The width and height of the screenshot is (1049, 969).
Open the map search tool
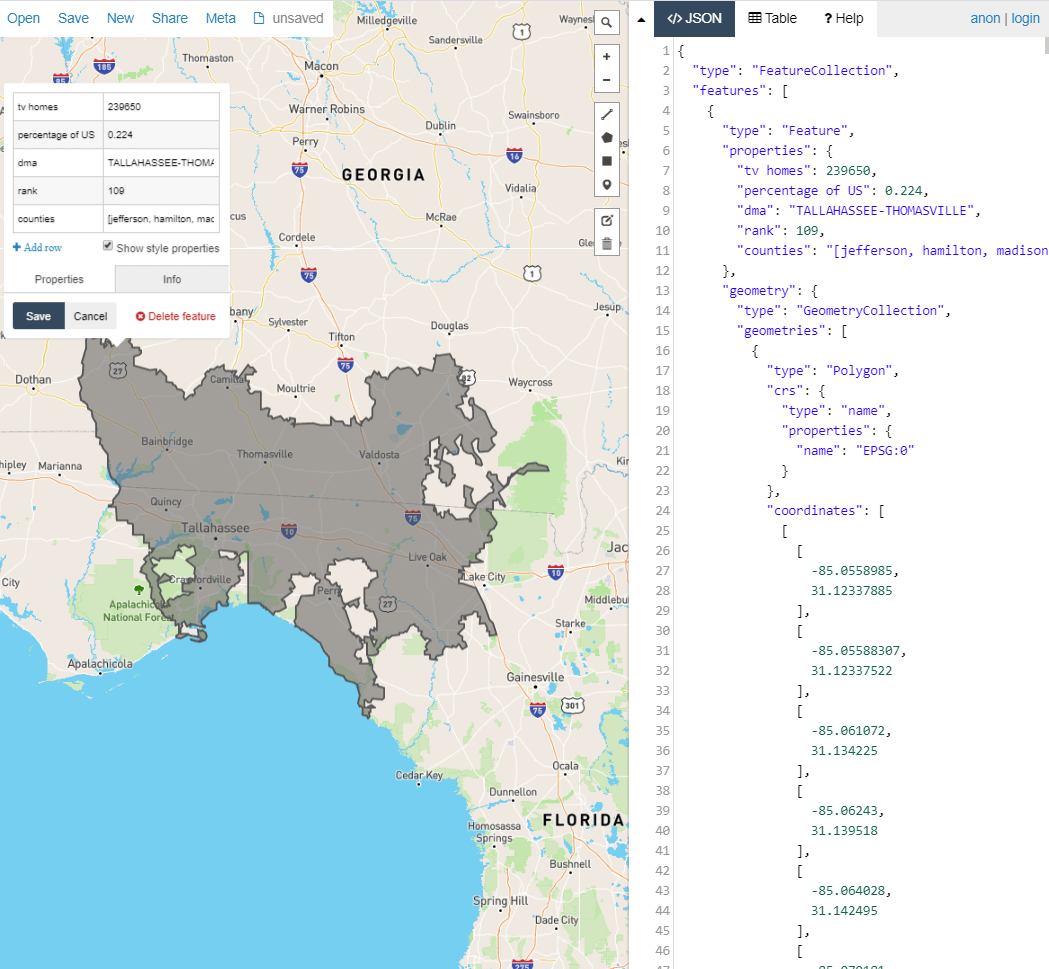pos(607,21)
